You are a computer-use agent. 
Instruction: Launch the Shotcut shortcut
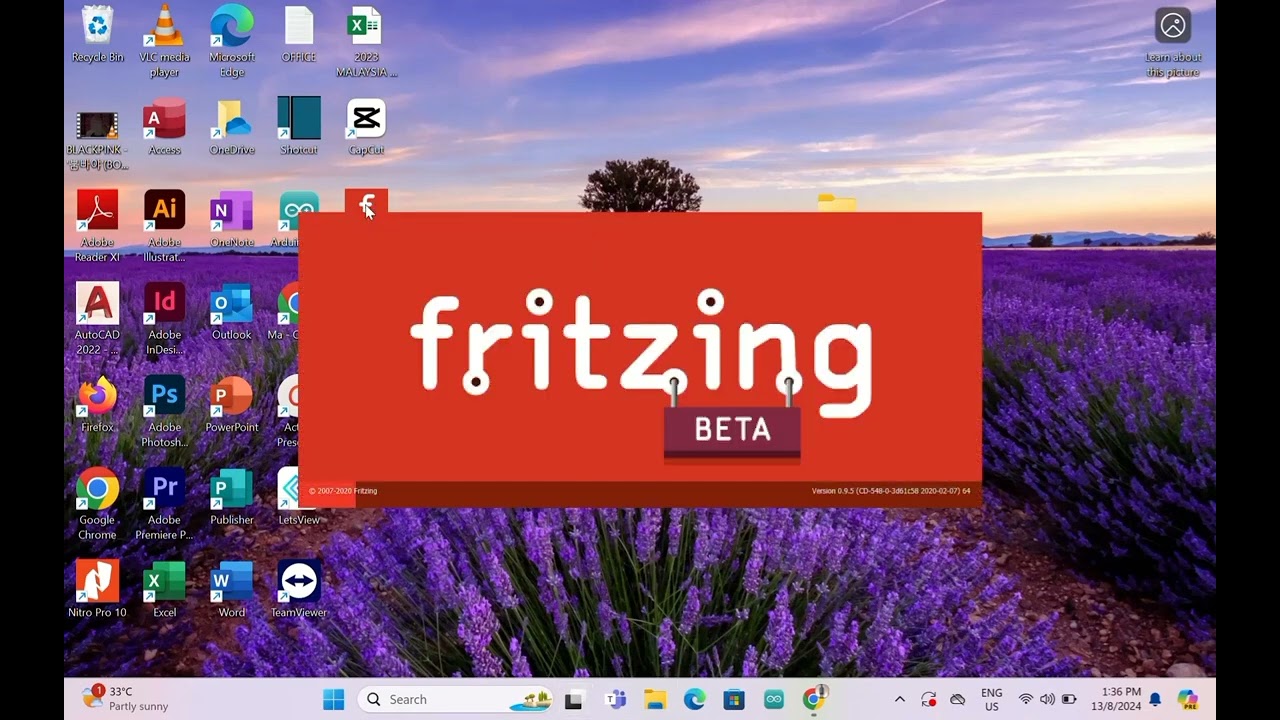point(298,127)
